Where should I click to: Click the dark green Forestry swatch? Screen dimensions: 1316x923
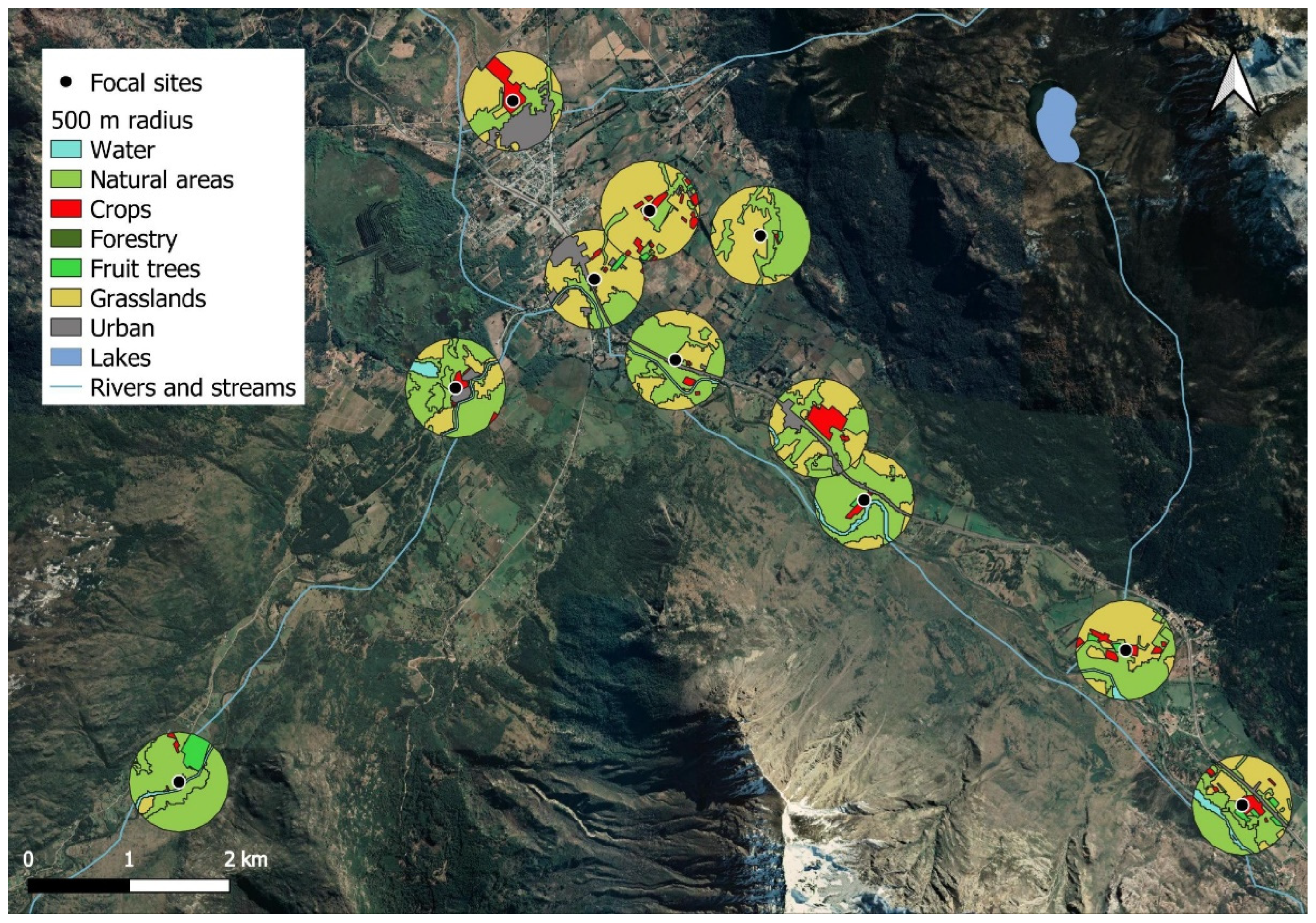coord(66,239)
